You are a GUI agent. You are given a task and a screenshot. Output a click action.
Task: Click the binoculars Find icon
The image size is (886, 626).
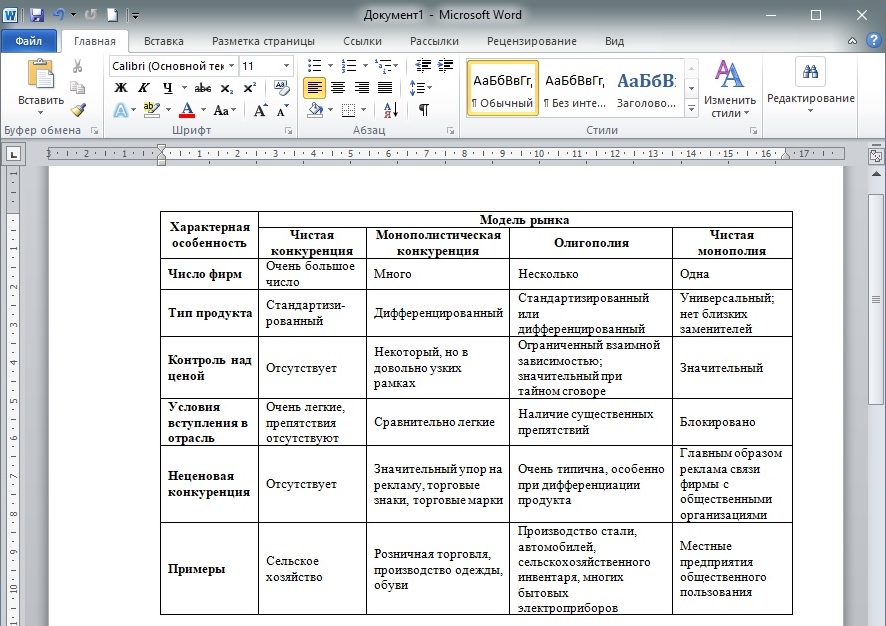[x=810, y=71]
